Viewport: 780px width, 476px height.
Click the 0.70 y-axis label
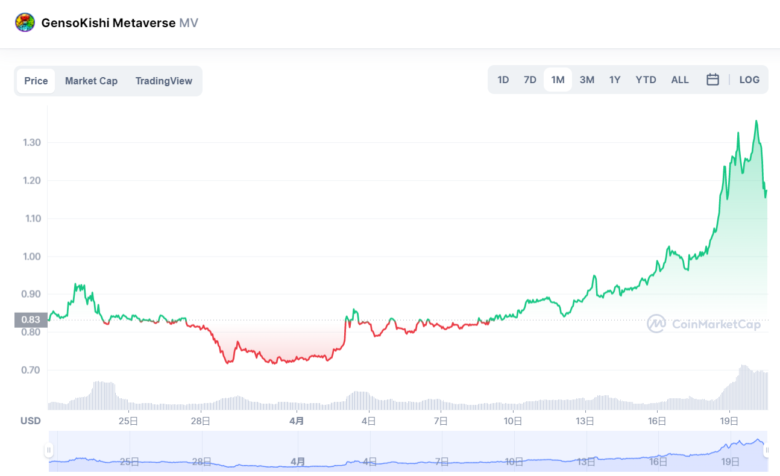point(30,370)
